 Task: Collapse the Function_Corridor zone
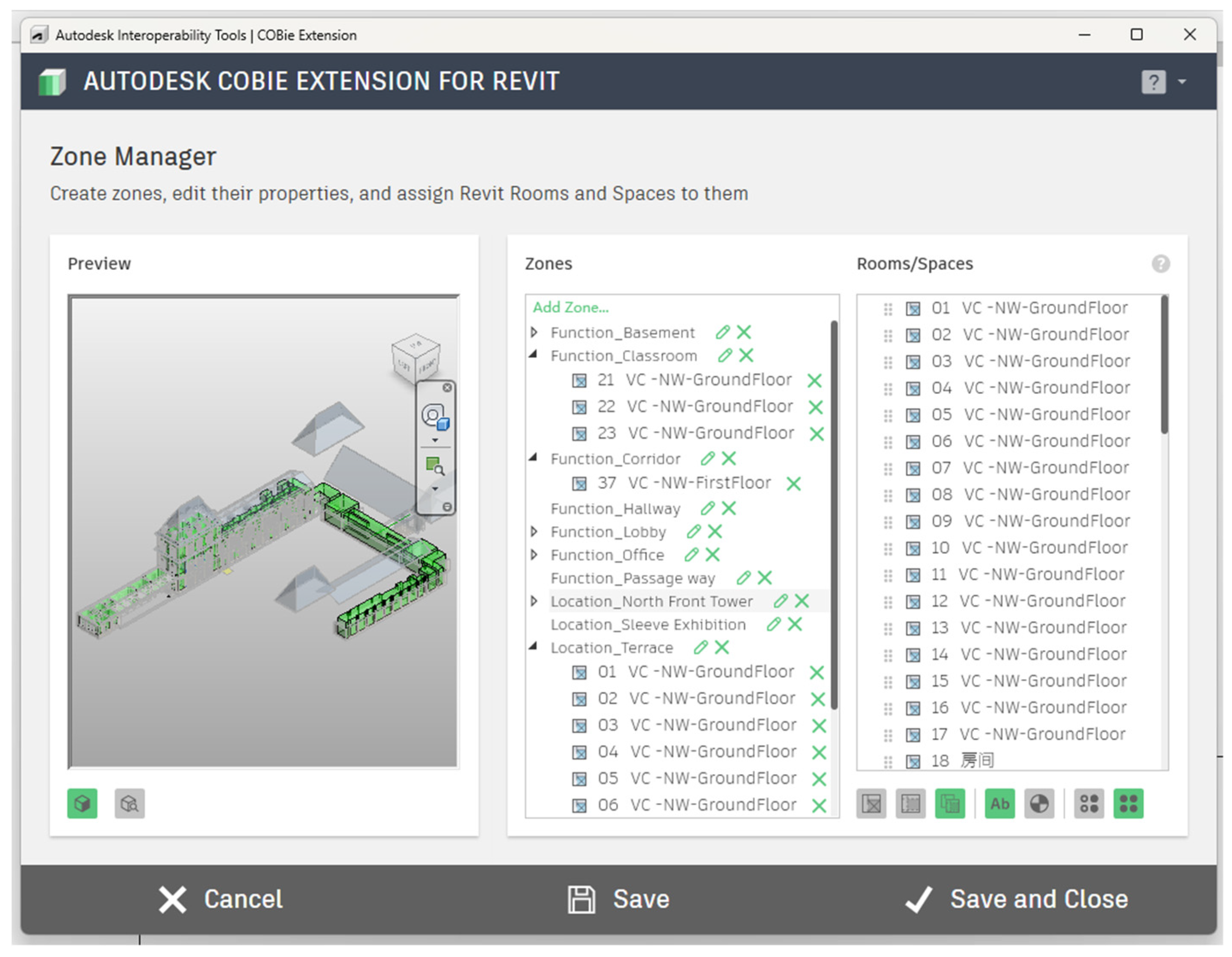point(533,458)
